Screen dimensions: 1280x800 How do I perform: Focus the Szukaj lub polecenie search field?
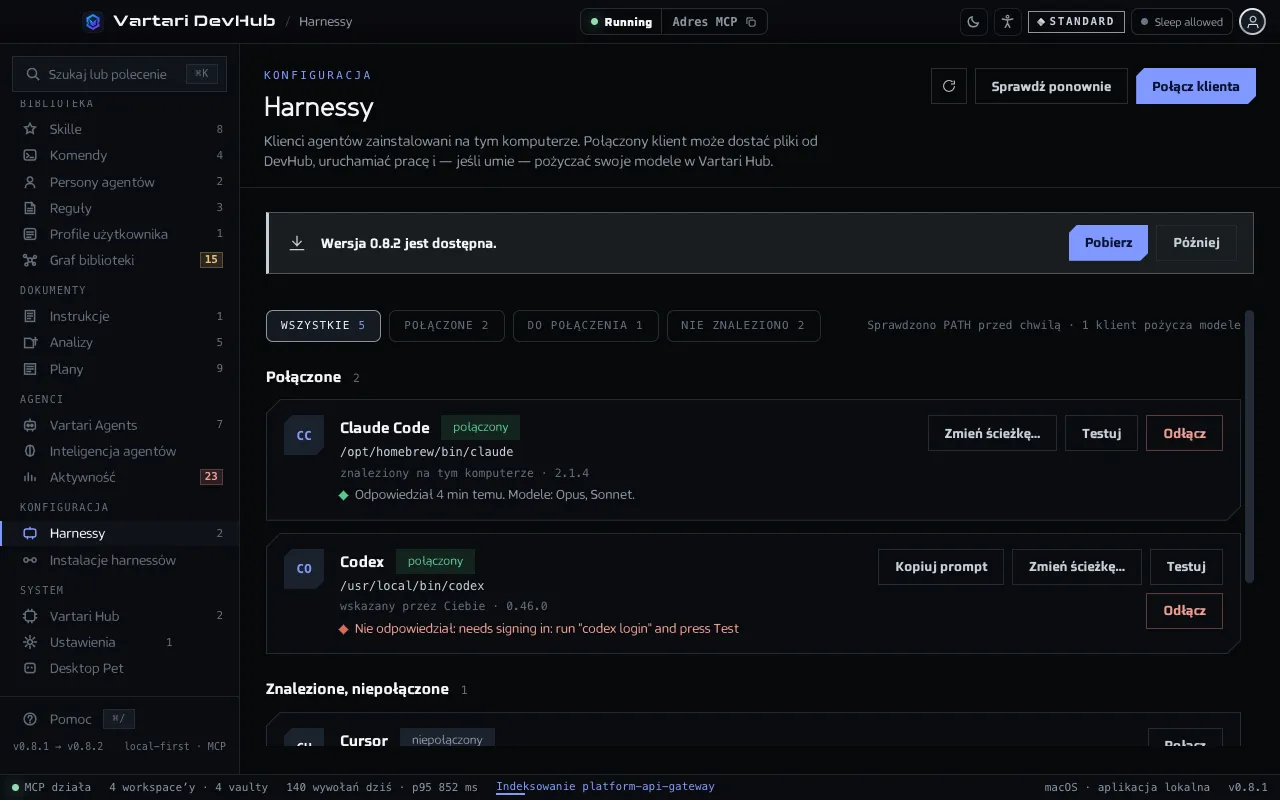119,74
